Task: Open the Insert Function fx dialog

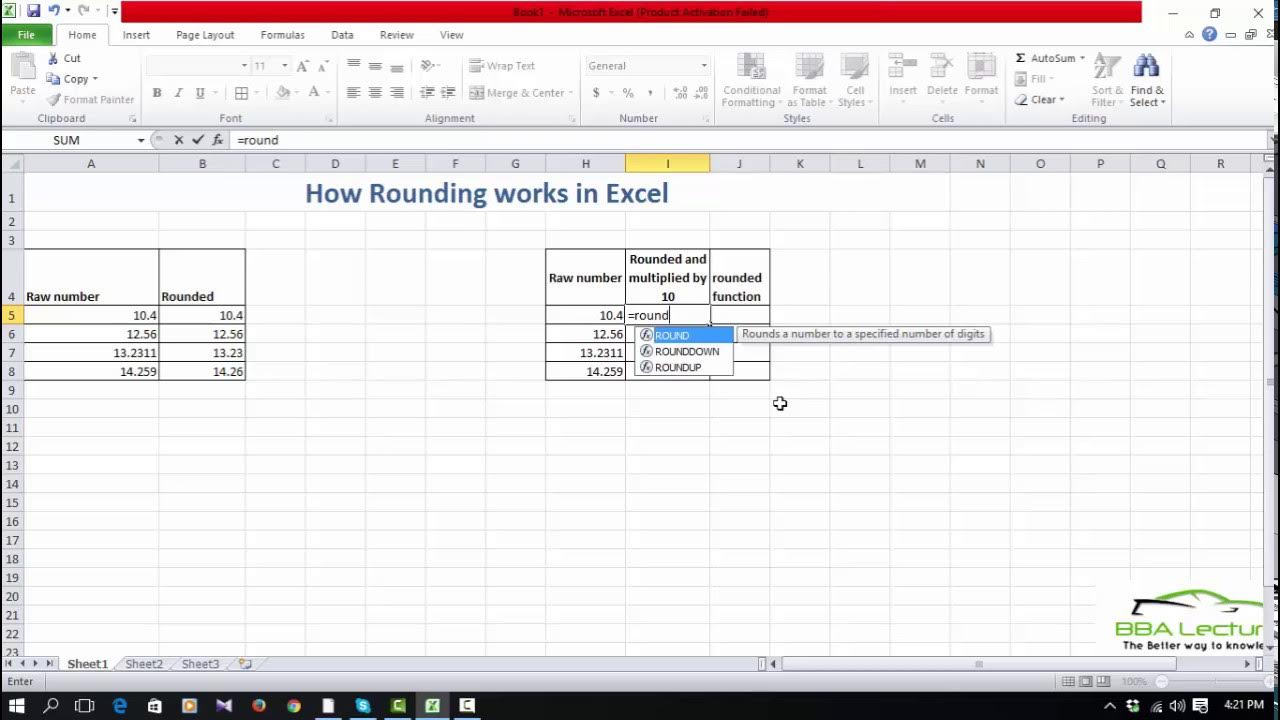Action: [x=217, y=140]
